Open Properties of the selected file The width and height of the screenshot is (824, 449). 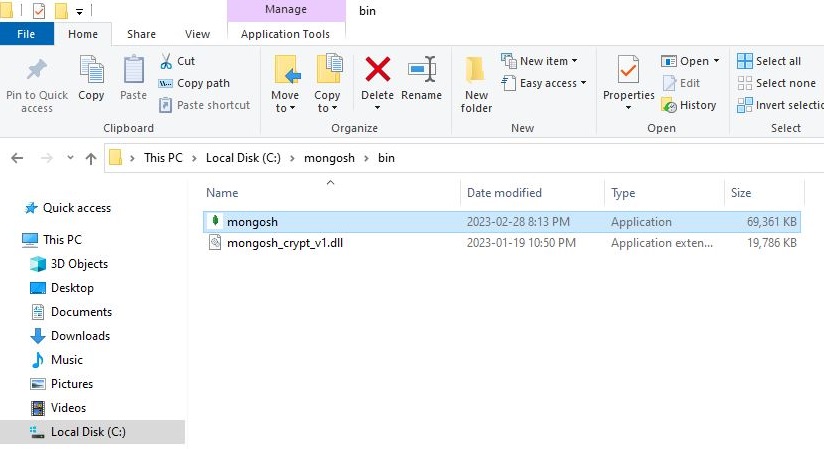(x=629, y=77)
